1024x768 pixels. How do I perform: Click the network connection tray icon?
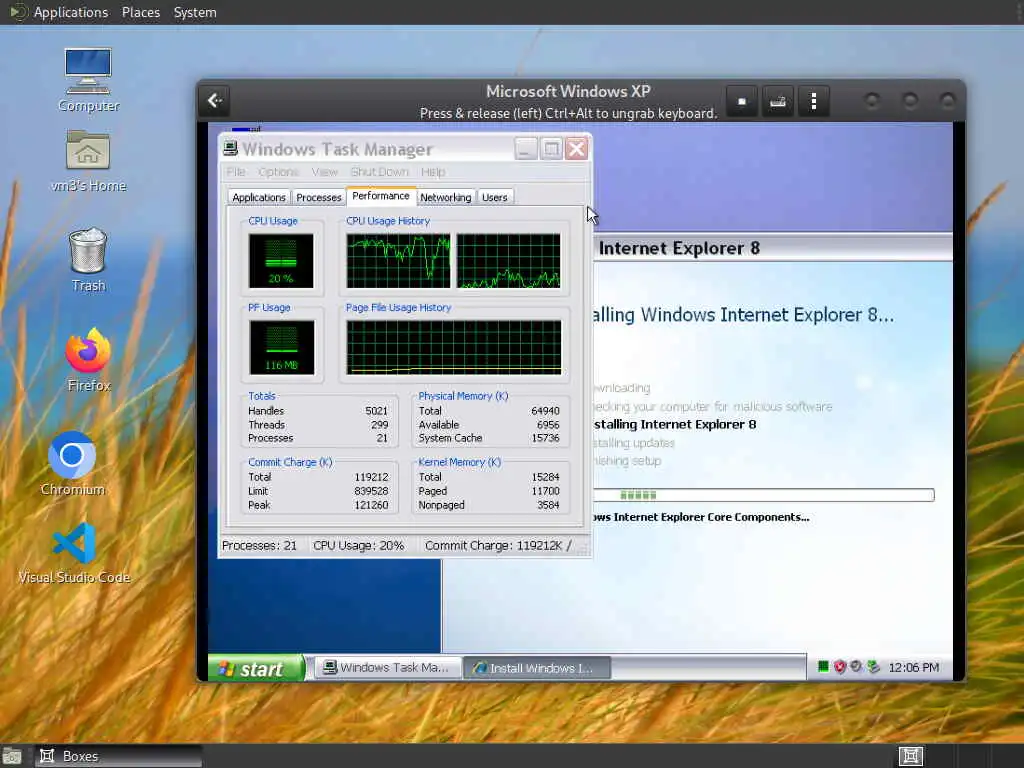click(873, 667)
